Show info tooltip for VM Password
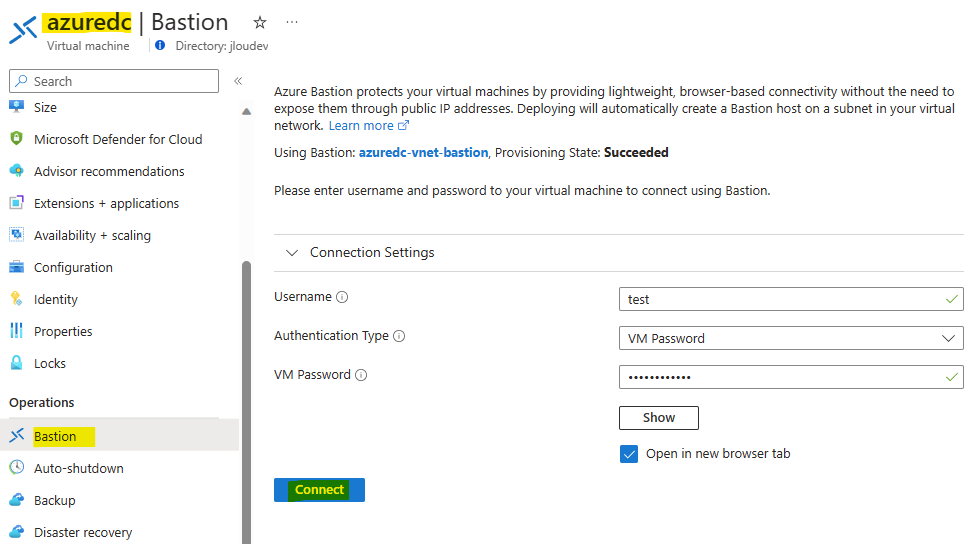The image size is (976, 544). [361, 375]
